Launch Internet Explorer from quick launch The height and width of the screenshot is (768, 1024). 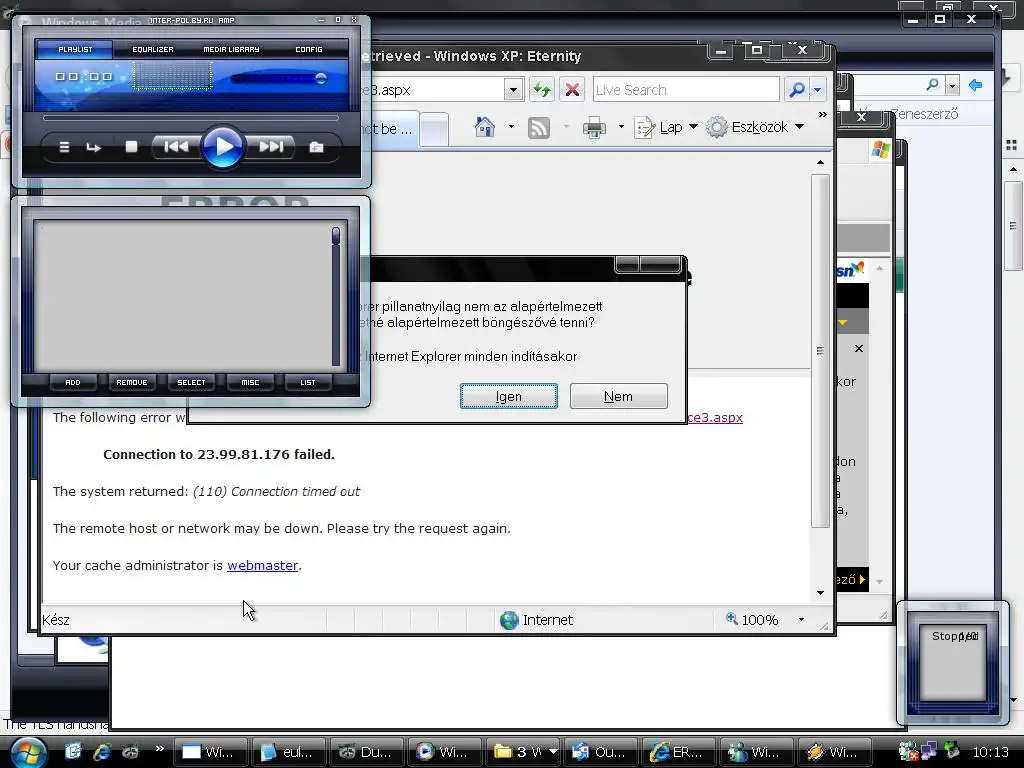pyautogui.click(x=102, y=752)
